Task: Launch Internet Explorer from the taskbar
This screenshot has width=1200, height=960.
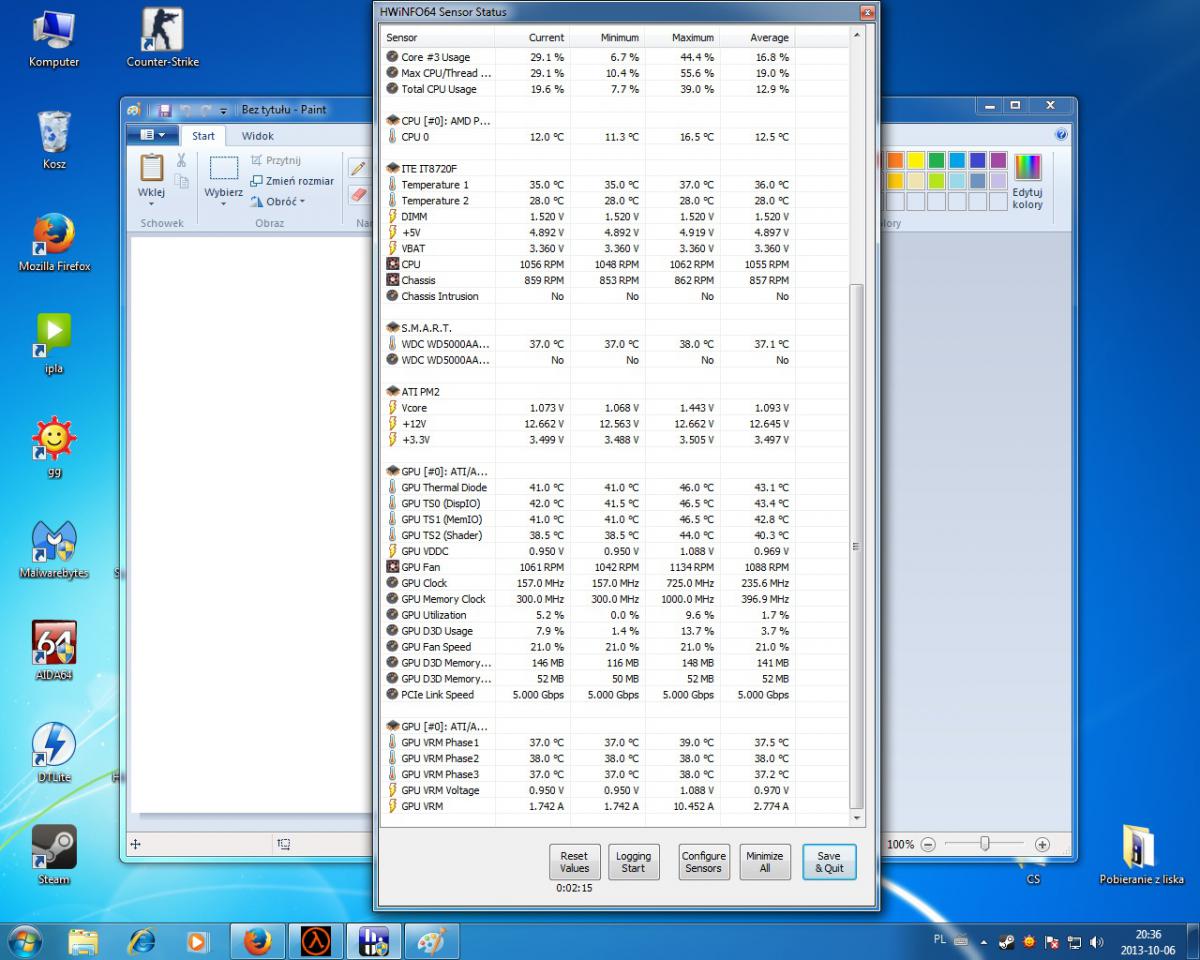Action: 142,942
